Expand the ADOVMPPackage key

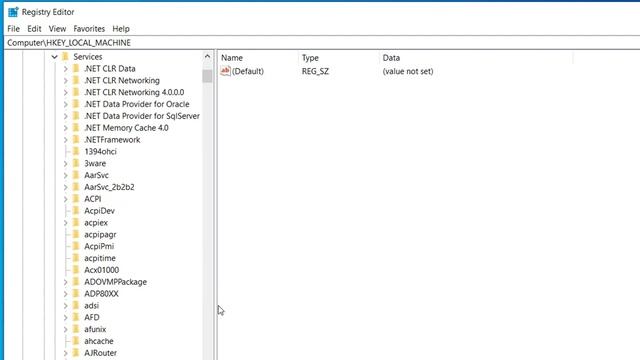(66, 282)
